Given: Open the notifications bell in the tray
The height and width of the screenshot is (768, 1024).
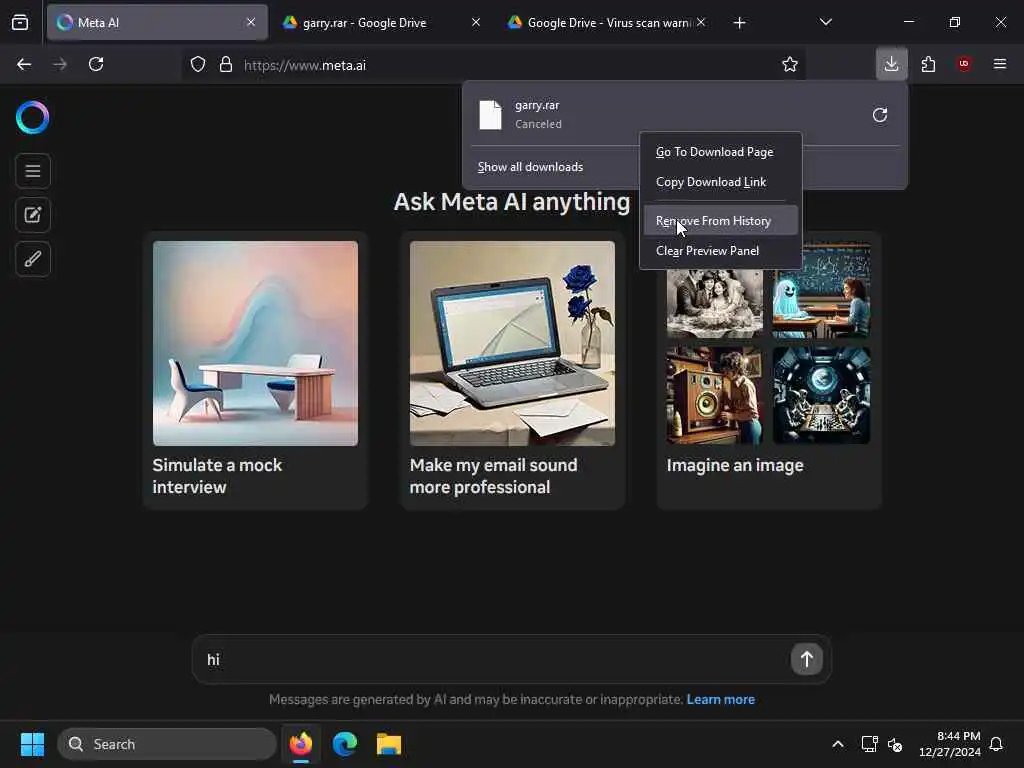Looking at the screenshot, I should (x=996, y=744).
